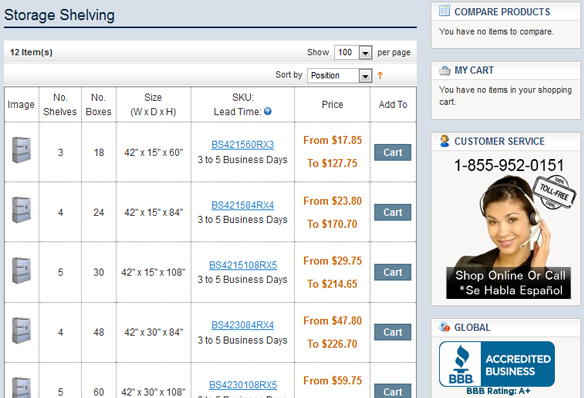Open the BS4230108RX5 product page
This screenshot has height=398, width=584.
tap(243, 385)
